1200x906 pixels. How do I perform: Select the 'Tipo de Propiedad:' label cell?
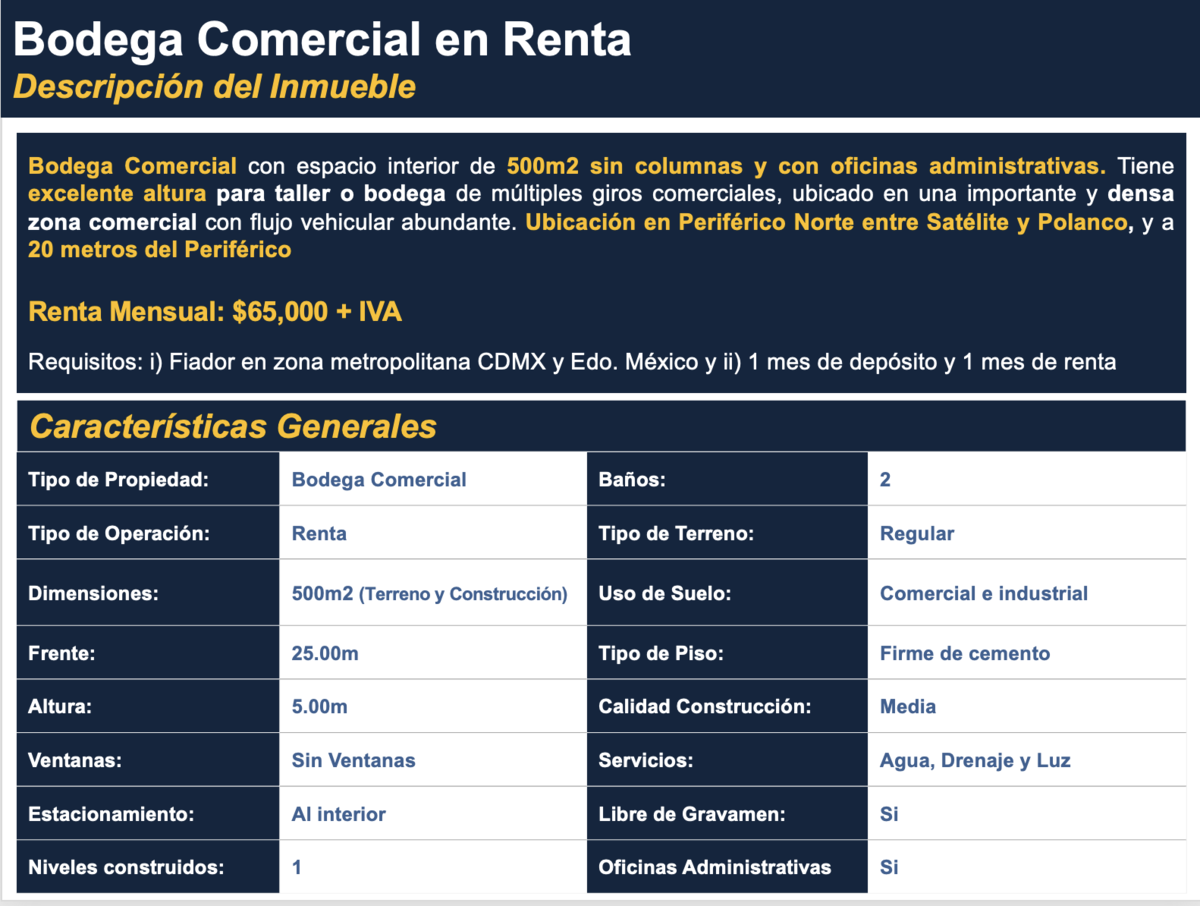tap(118, 479)
